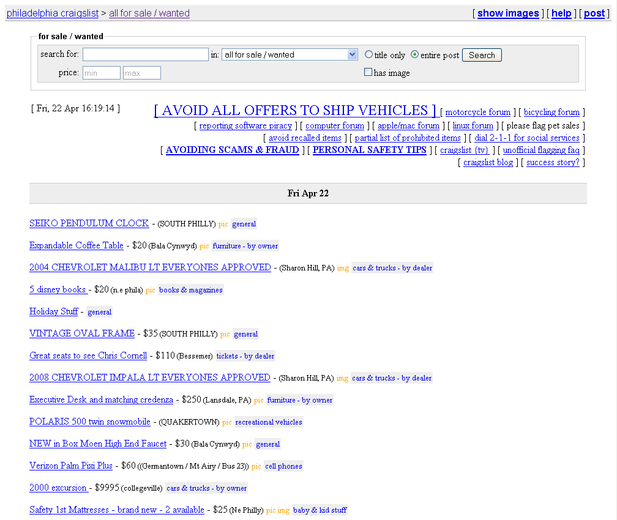Visit the bicycling forum link
617x520 pixels.
(551, 112)
